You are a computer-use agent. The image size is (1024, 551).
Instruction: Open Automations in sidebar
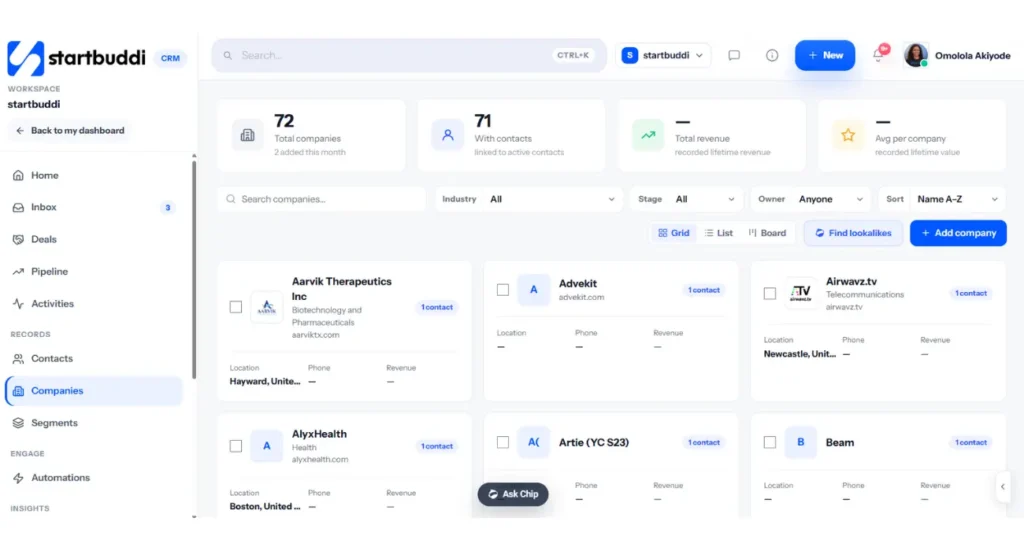[93, 477]
